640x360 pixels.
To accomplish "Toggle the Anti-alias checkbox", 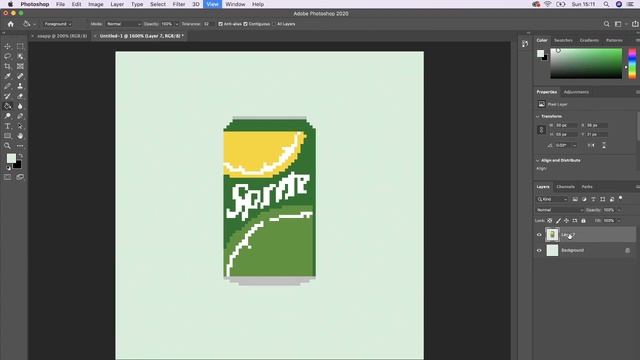I will (x=220, y=24).
